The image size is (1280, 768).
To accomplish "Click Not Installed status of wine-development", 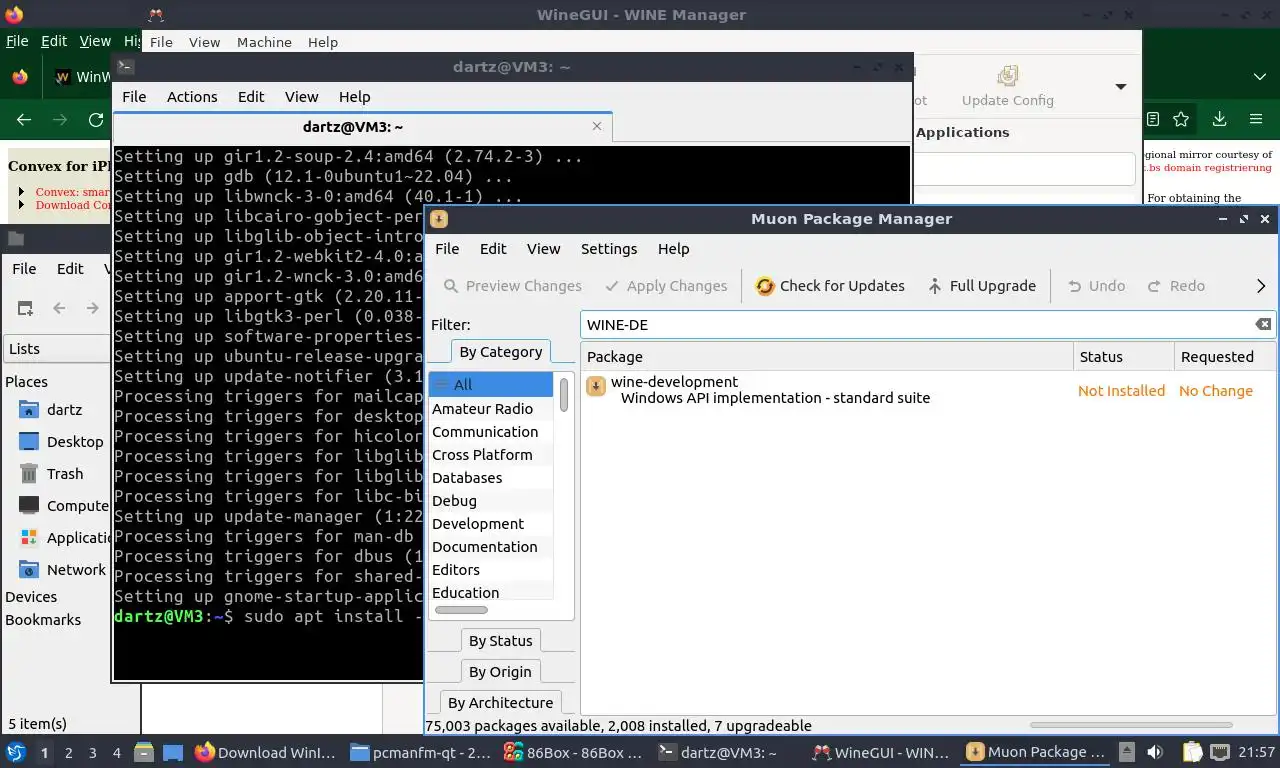I will click(1121, 391).
